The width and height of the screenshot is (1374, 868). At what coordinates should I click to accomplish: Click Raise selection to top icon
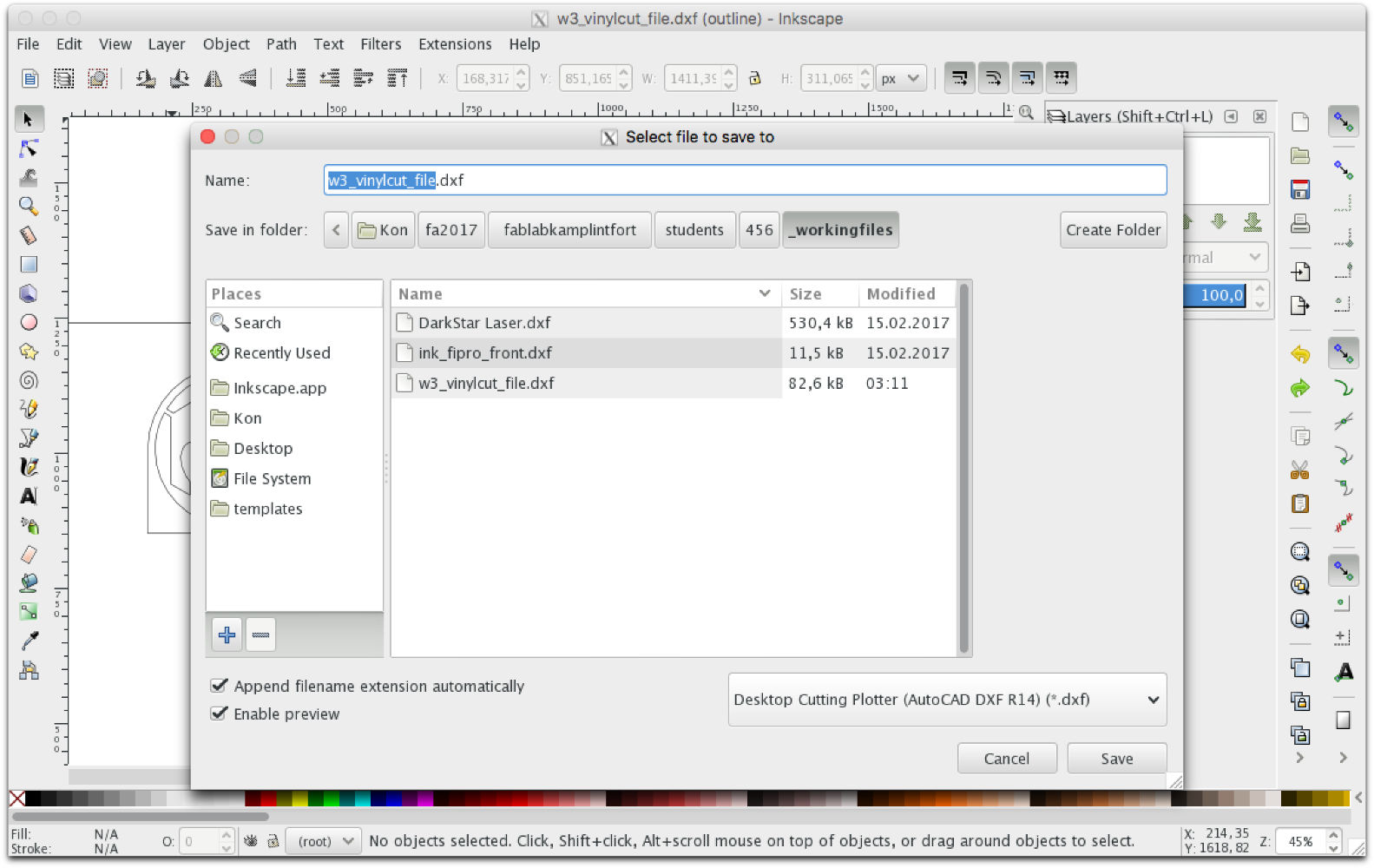(398, 79)
